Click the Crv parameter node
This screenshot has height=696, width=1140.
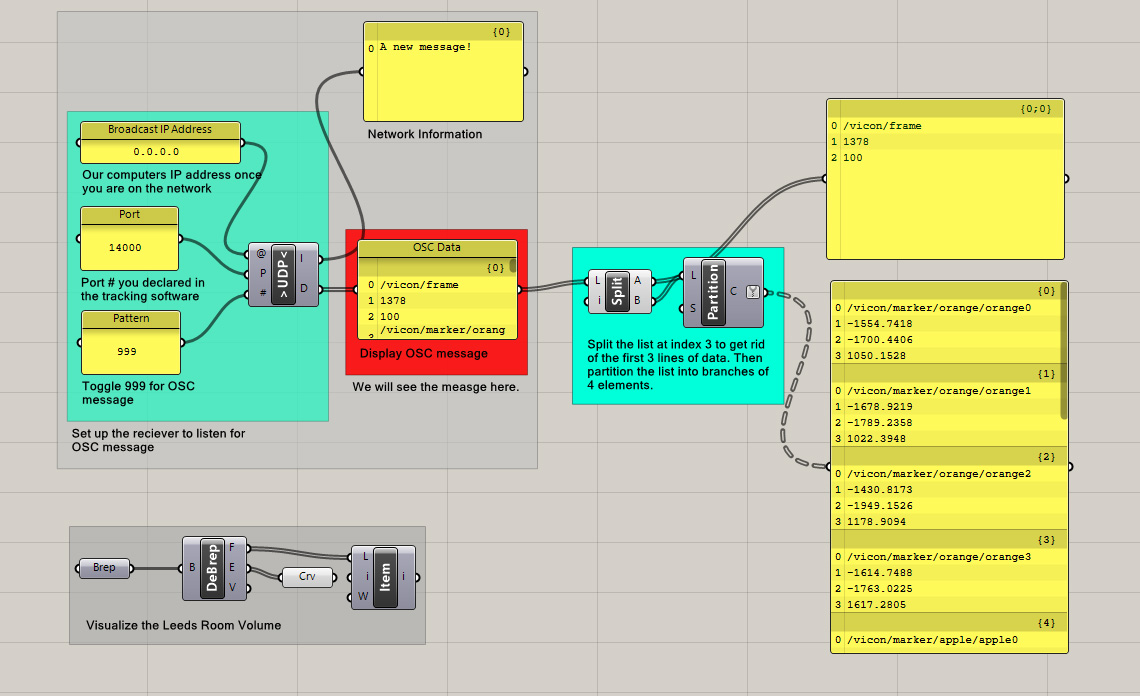(307, 577)
